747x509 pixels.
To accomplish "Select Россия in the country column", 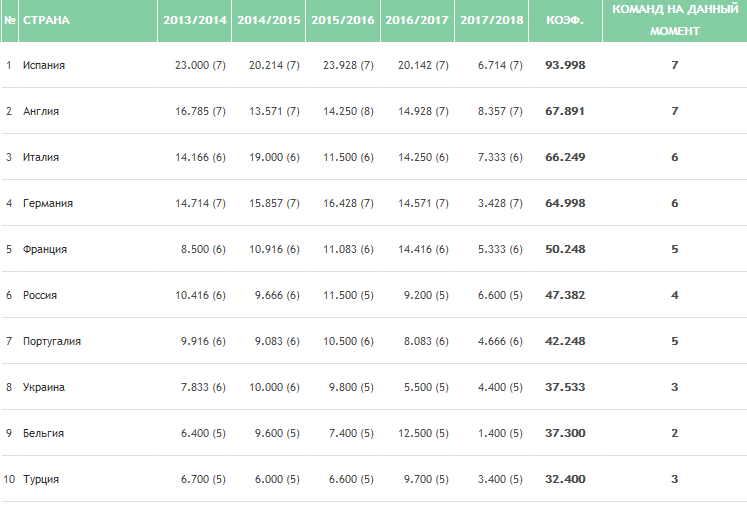I will click(x=40, y=295).
